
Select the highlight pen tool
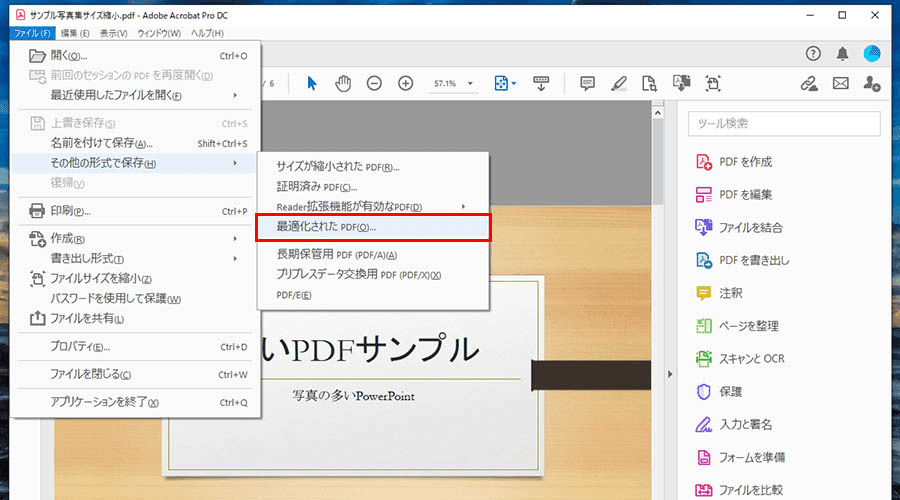[x=618, y=84]
